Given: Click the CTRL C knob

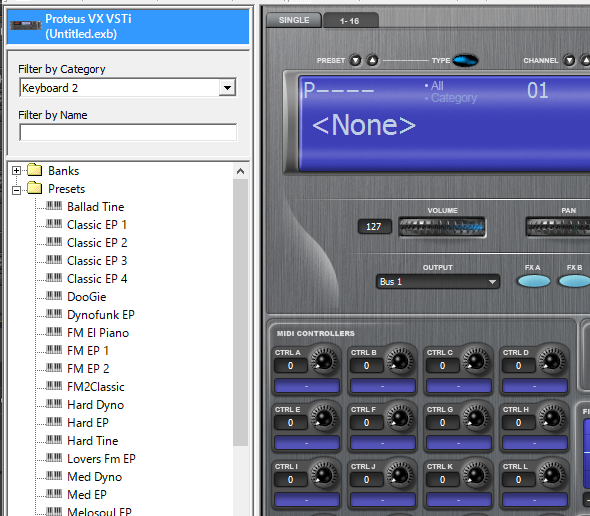Looking at the screenshot, I should click(x=476, y=360).
